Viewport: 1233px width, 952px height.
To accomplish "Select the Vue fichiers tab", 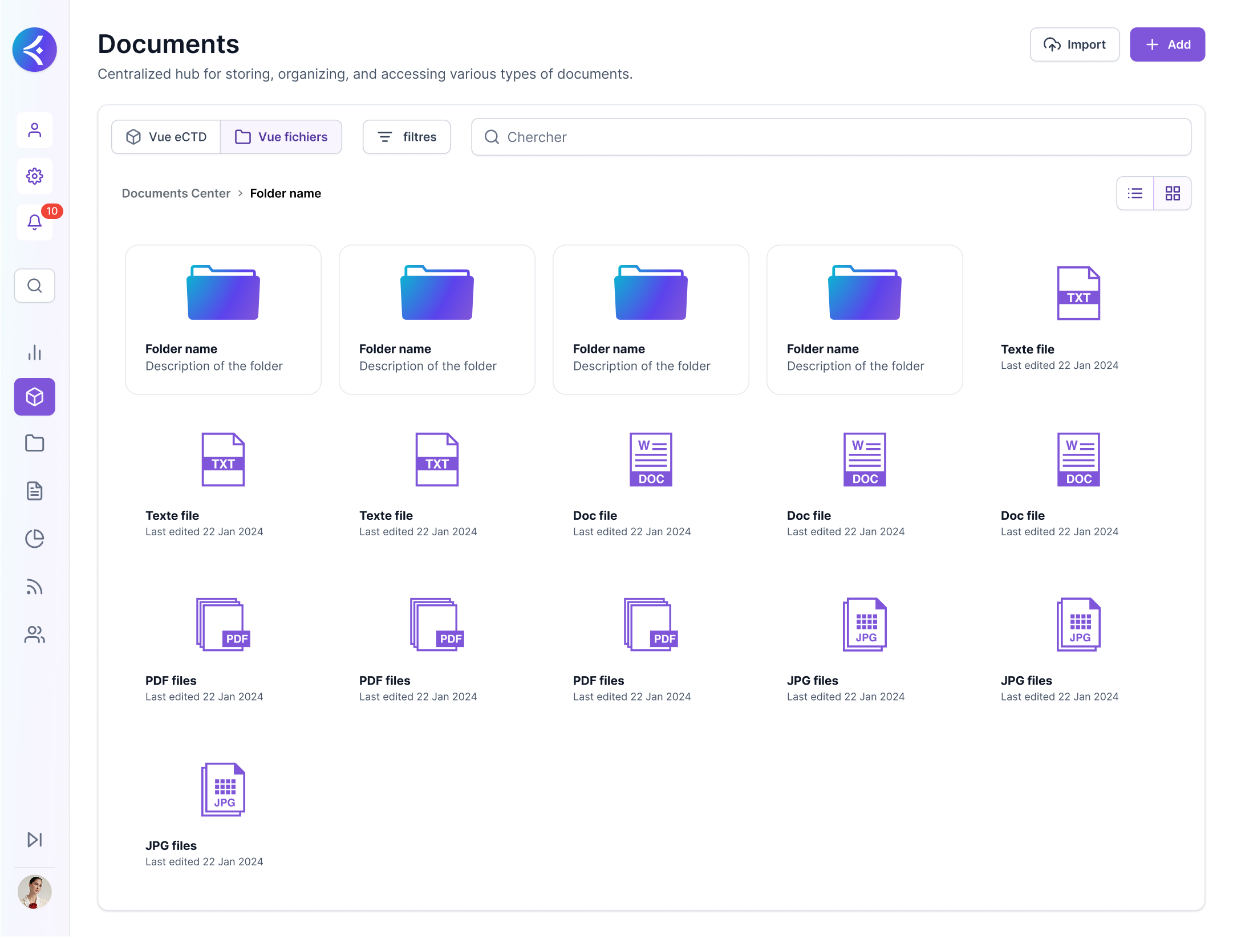I will [281, 137].
